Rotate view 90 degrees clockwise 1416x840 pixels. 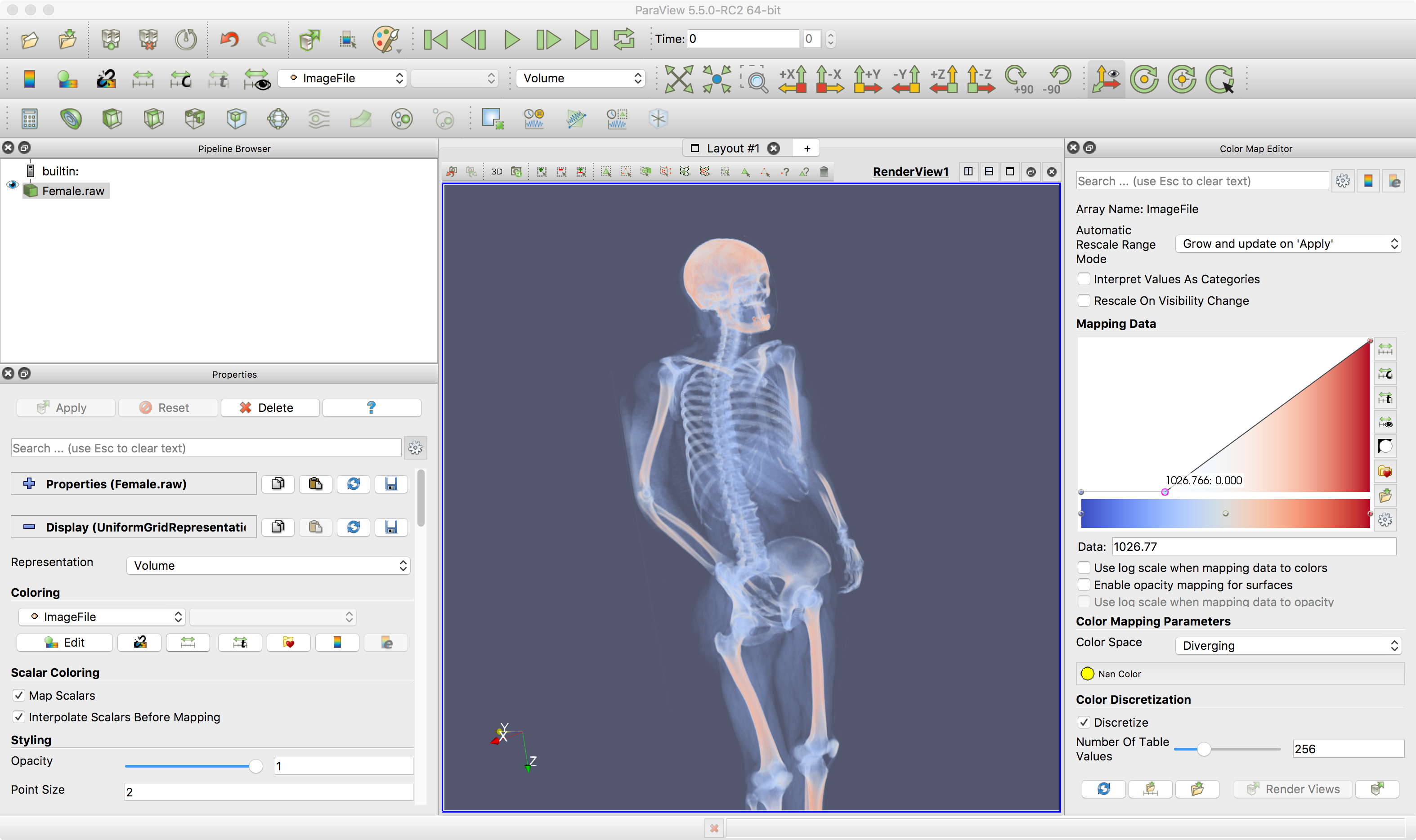coord(1019,79)
